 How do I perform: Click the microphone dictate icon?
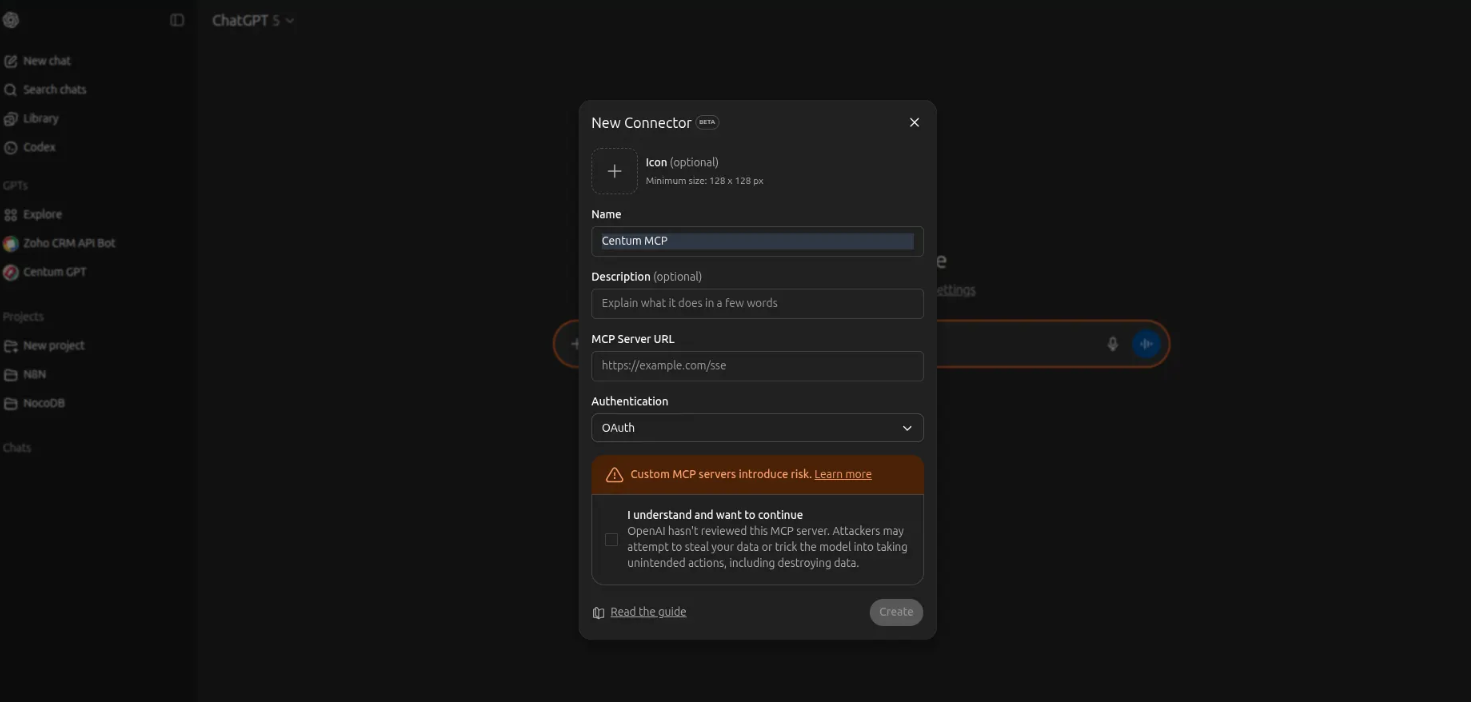[1112, 344]
